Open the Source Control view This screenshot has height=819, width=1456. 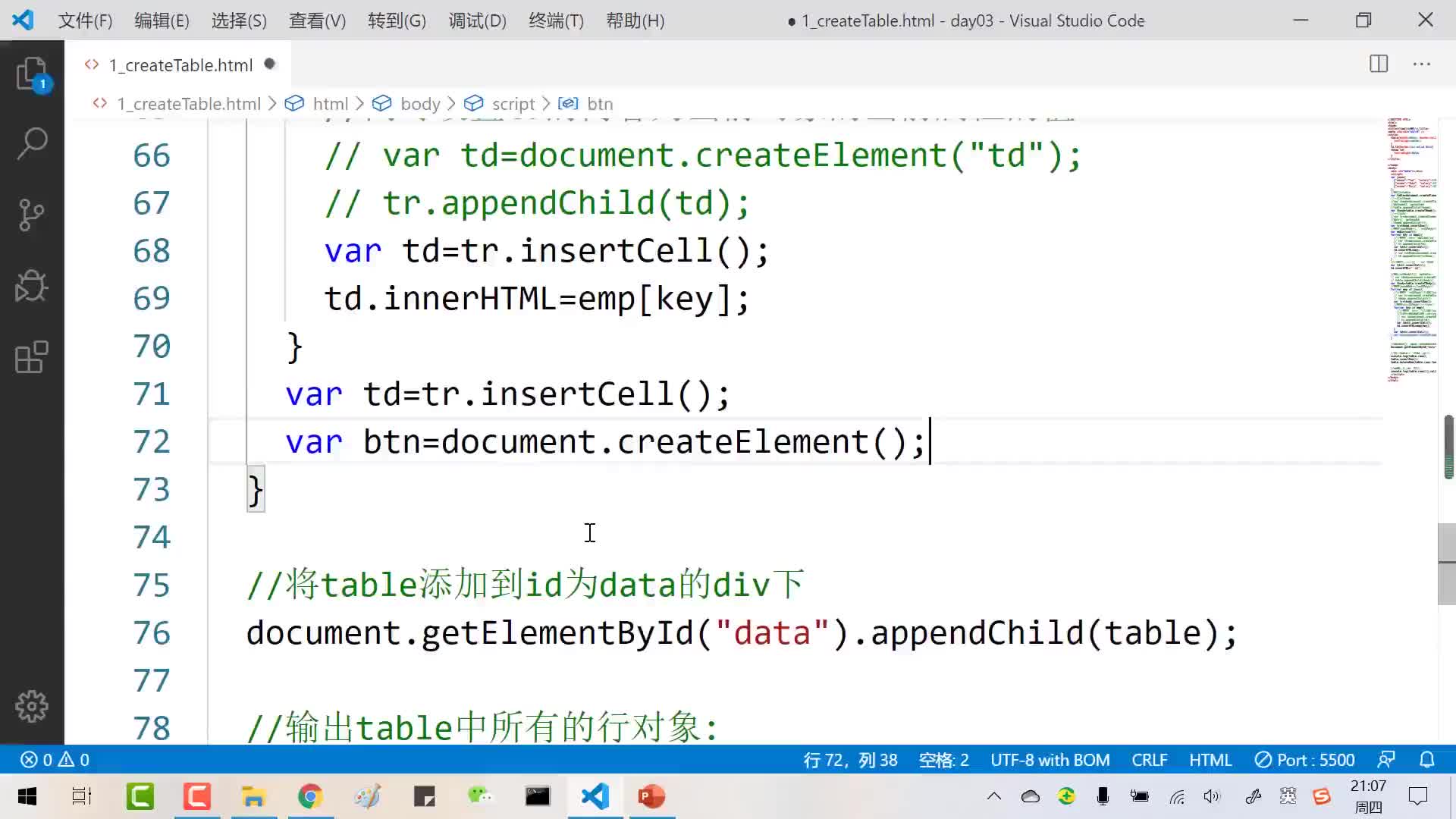pyautogui.click(x=32, y=215)
